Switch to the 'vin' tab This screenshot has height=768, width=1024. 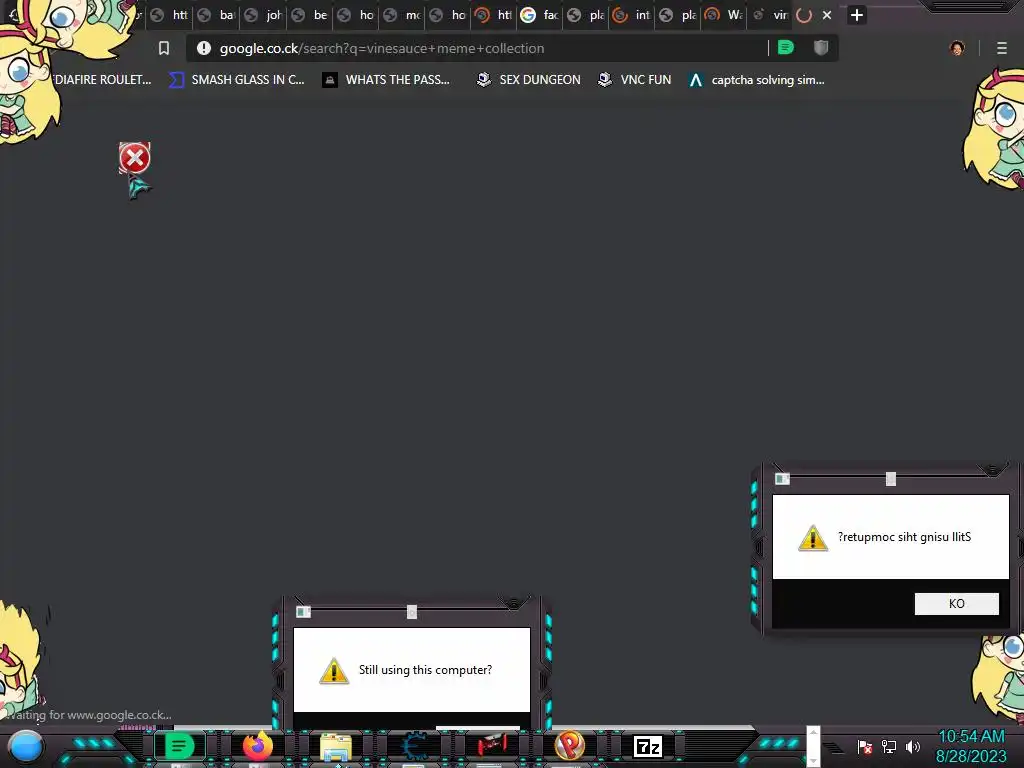tap(771, 15)
